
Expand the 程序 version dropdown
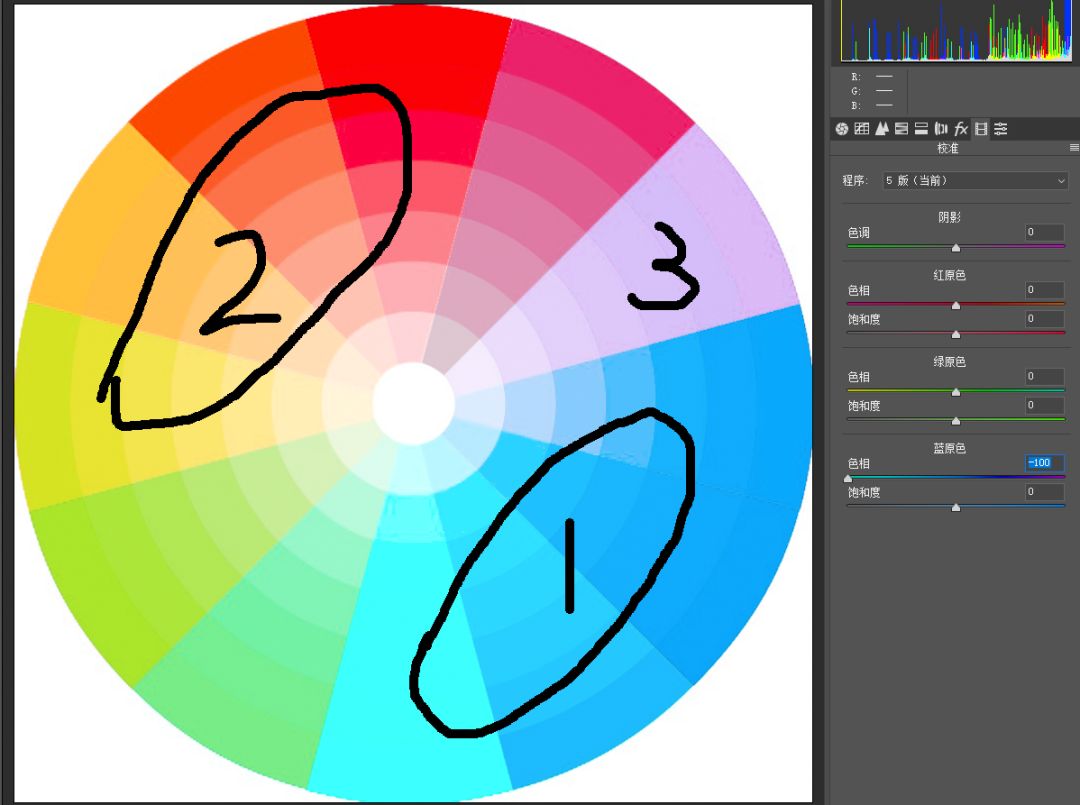pos(975,180)
